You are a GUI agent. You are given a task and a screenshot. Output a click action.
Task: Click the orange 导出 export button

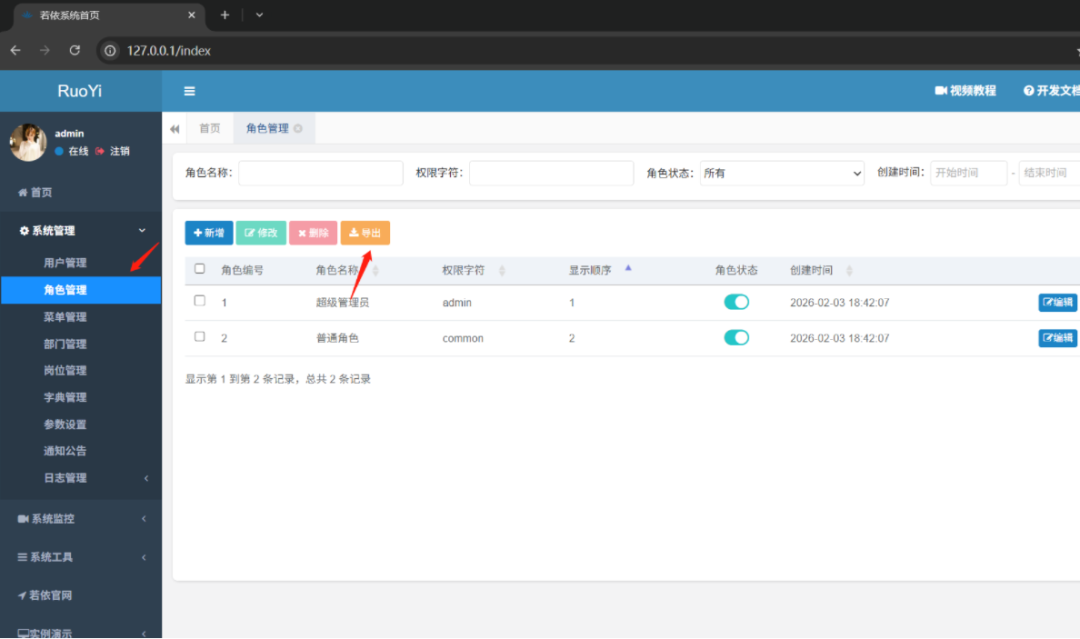point(365,233)
